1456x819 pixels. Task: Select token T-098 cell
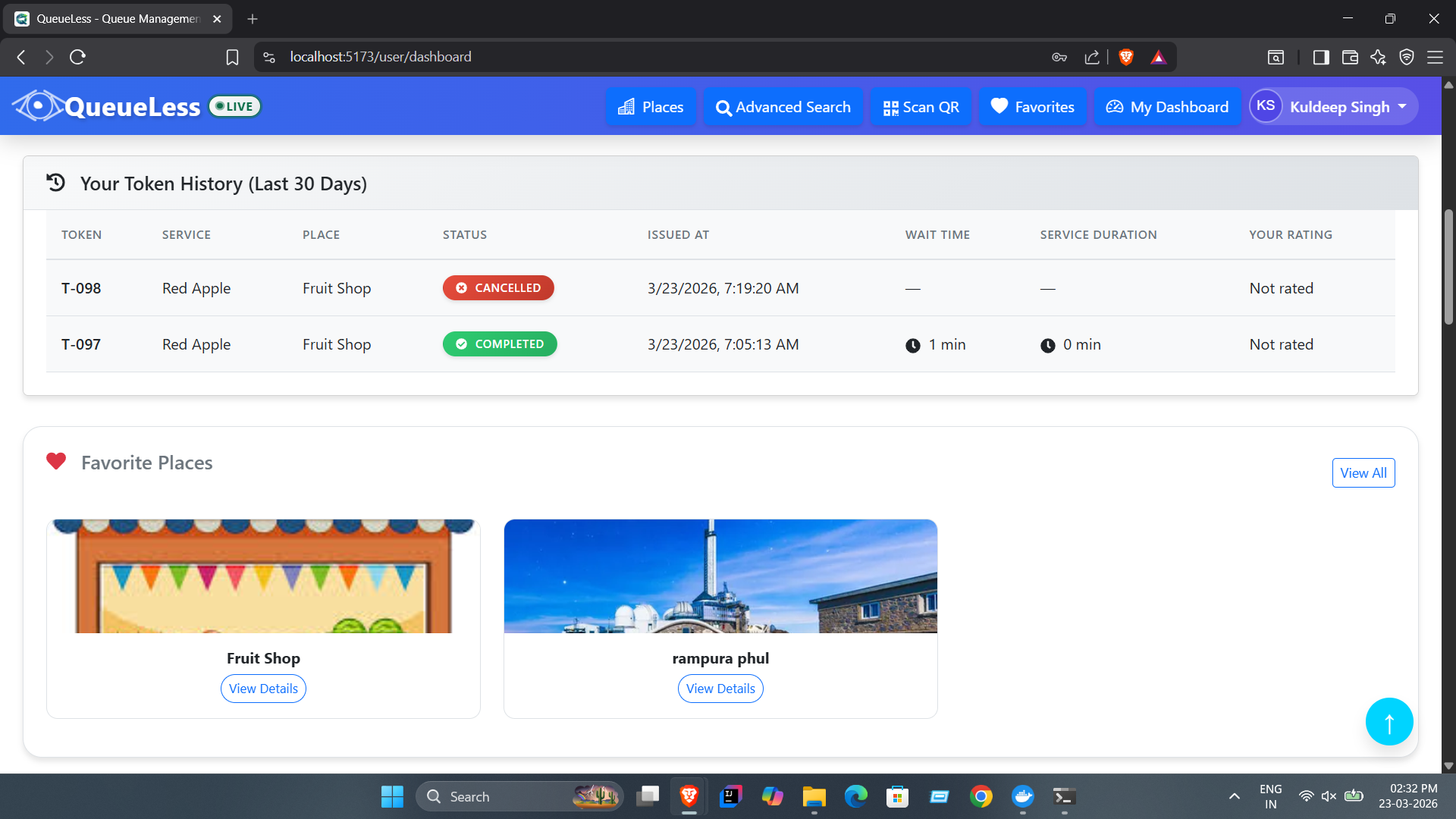coord(81,288)
